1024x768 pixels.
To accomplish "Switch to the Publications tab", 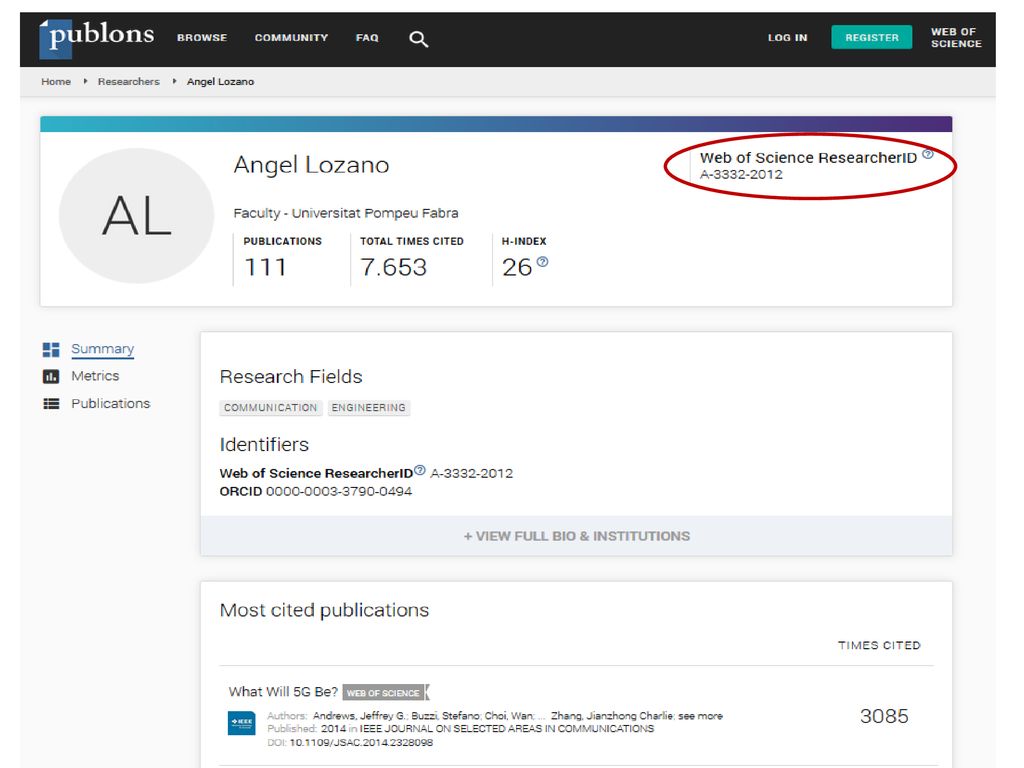I will (110, 404).
